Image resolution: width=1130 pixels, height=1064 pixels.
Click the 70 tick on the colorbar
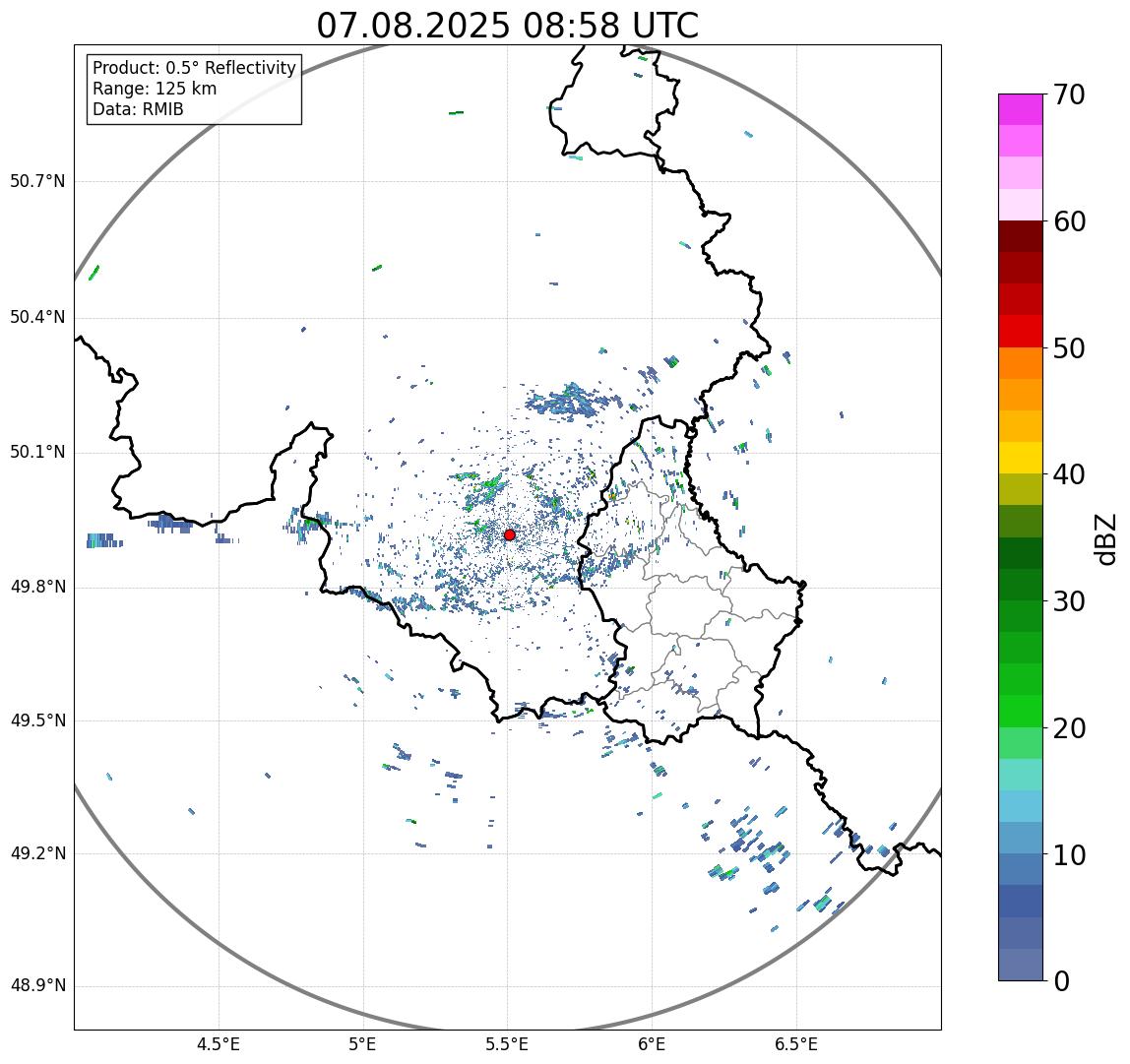click(x=1069, y=94)
